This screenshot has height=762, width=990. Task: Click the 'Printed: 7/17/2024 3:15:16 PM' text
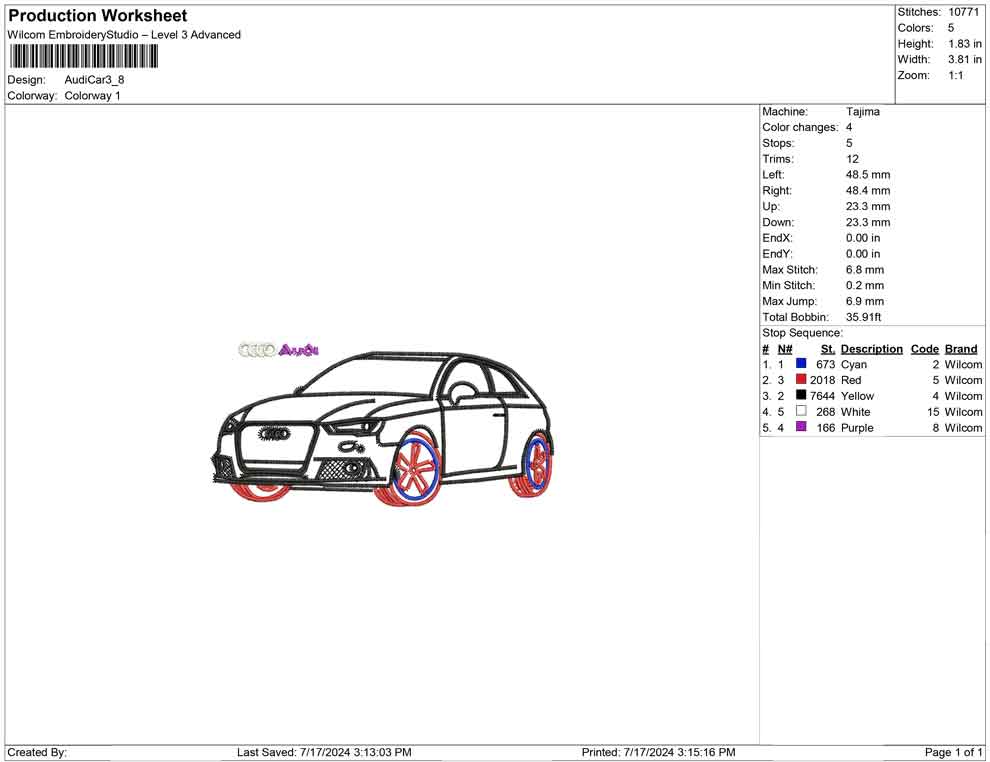tap(659, 753)
